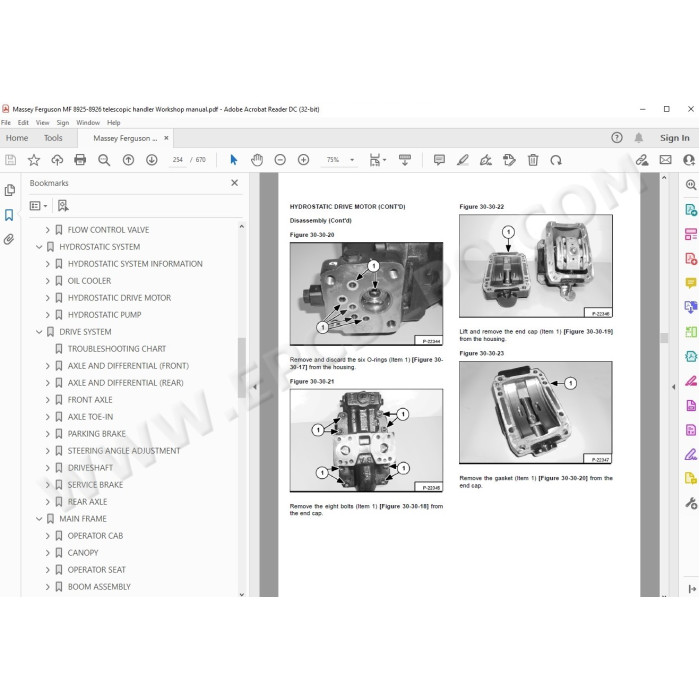Click the add new bookmark icon

pos(63,205)
